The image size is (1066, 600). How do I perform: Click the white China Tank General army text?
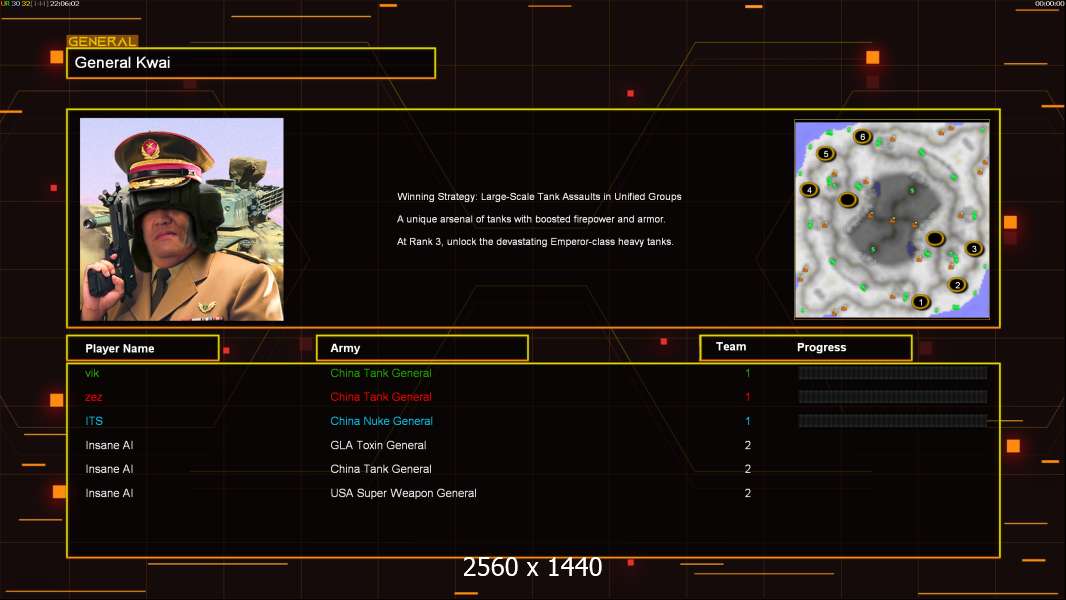point(381,469)
